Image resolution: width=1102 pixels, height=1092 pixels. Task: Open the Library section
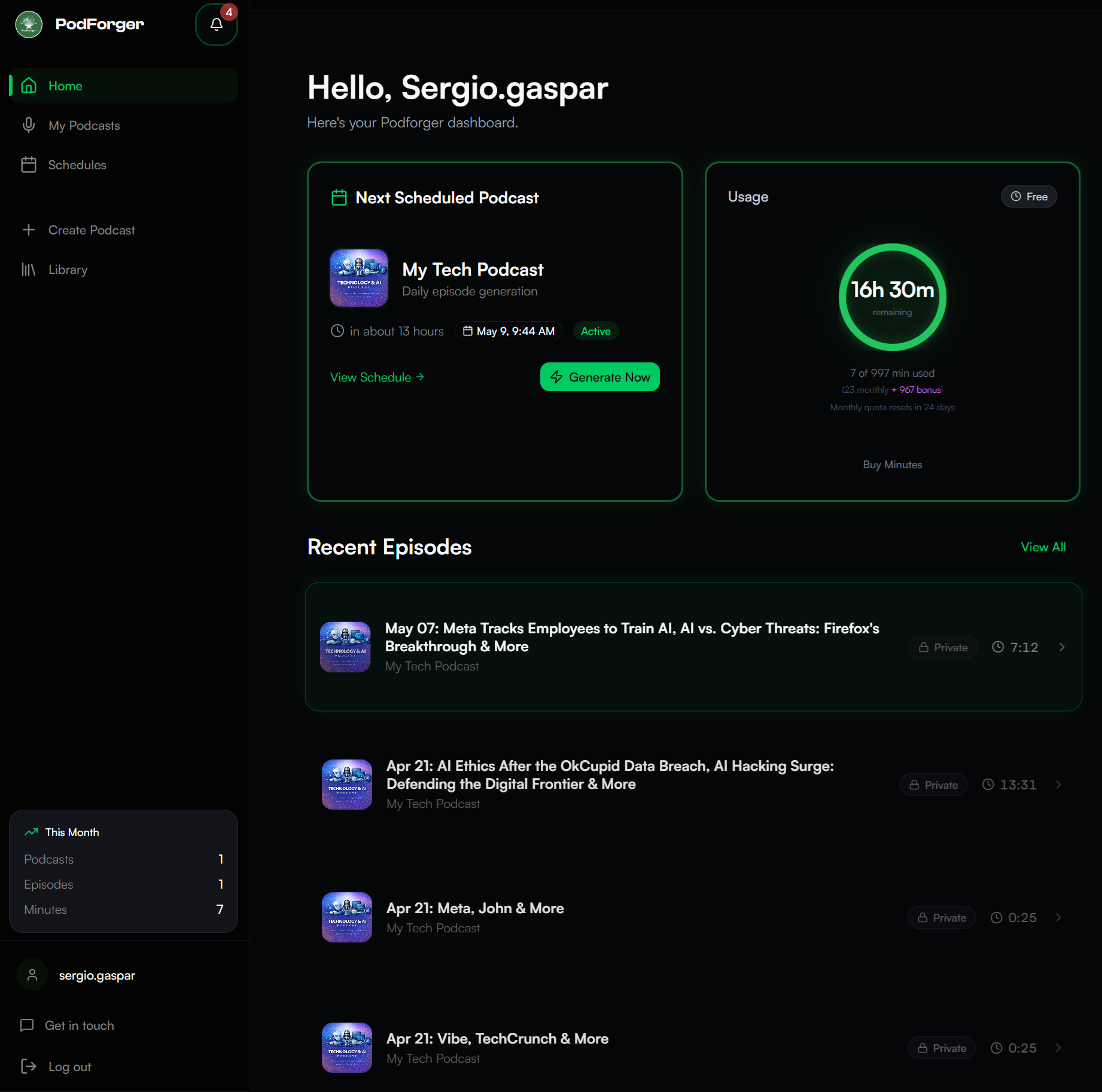click(123, 269)
